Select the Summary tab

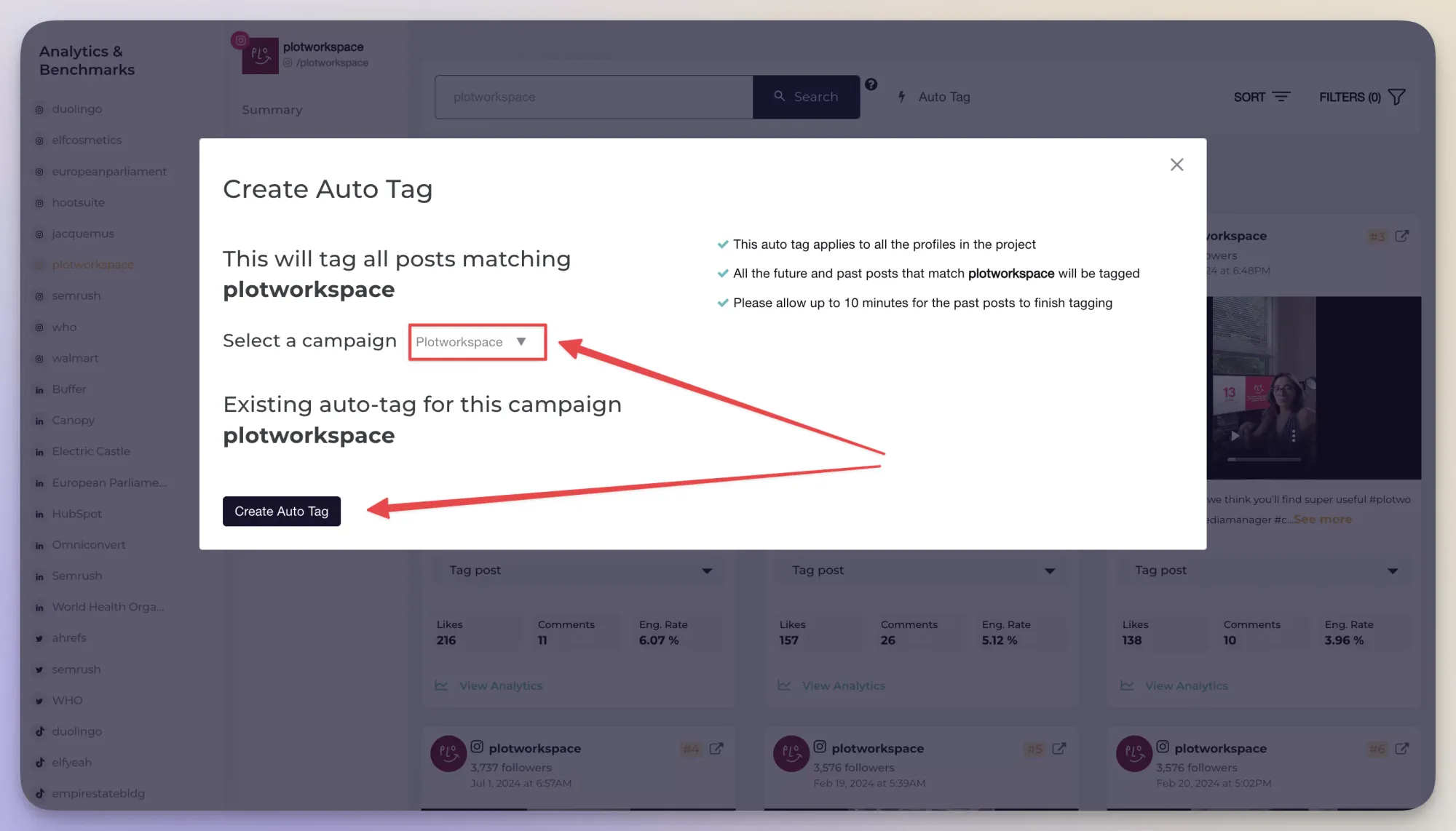[272, 110]
